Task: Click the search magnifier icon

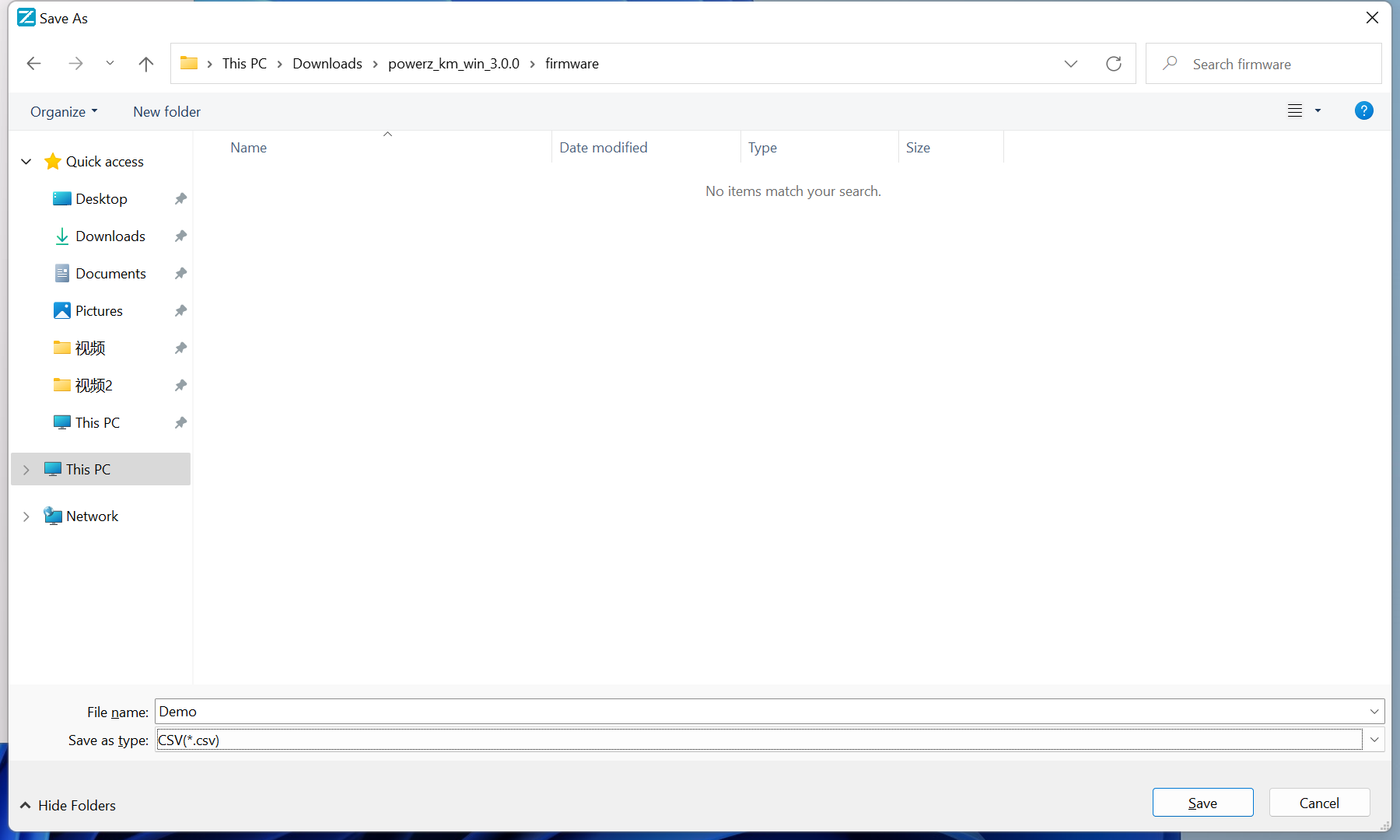Action: coord(1171,63)
